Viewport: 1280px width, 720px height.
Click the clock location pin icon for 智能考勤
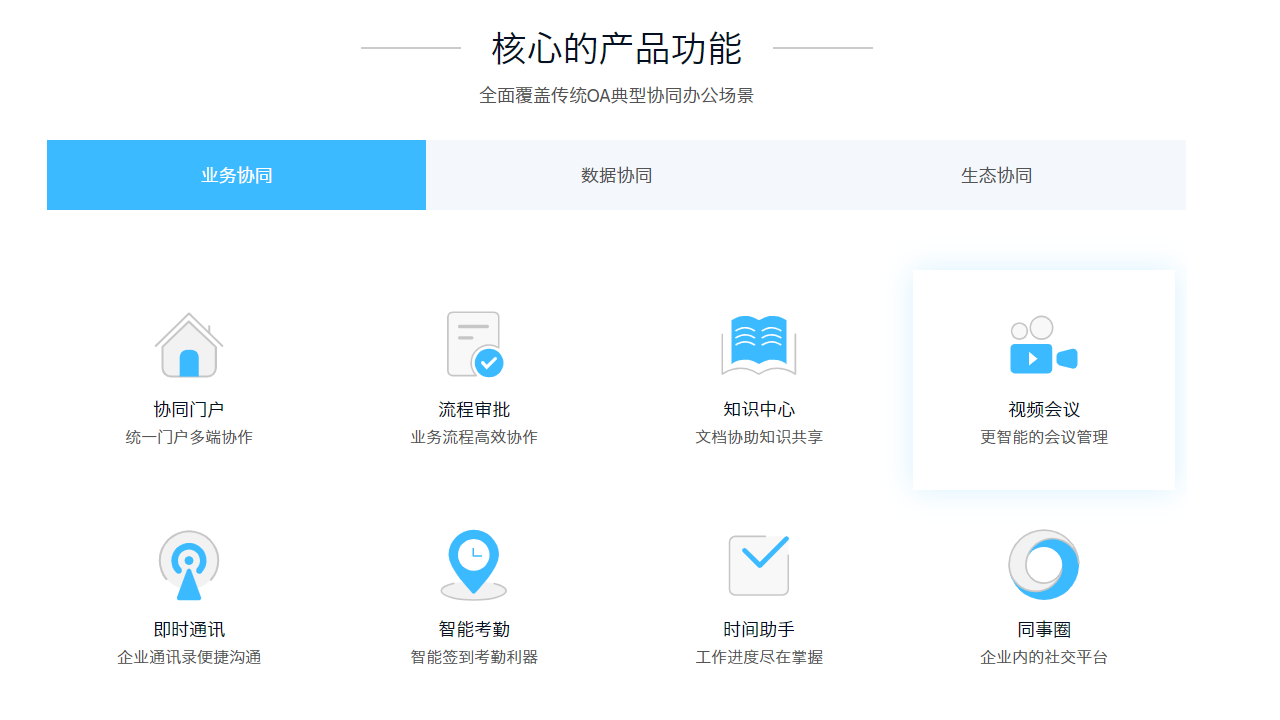point(474,565)
